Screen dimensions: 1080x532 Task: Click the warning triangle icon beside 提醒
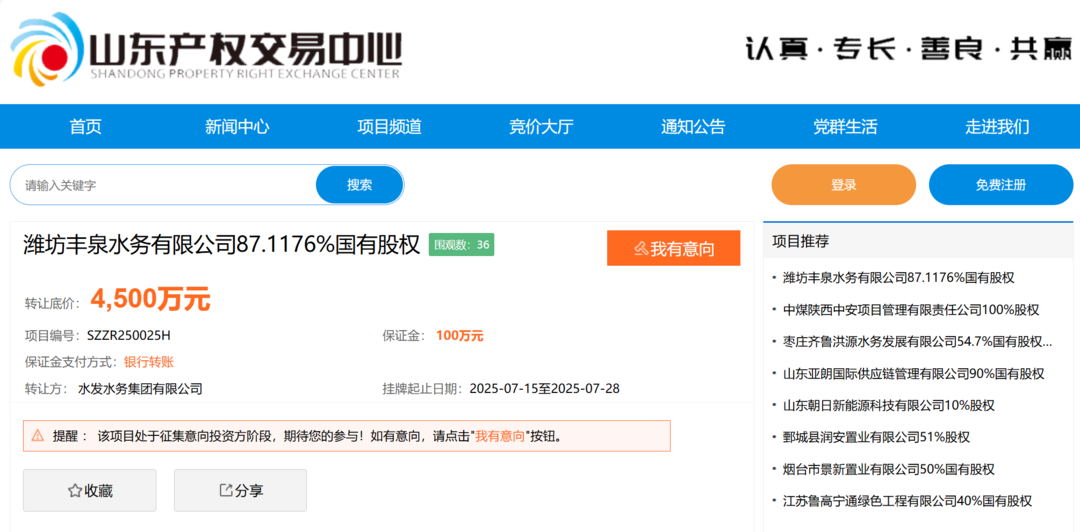click(38, 436)
